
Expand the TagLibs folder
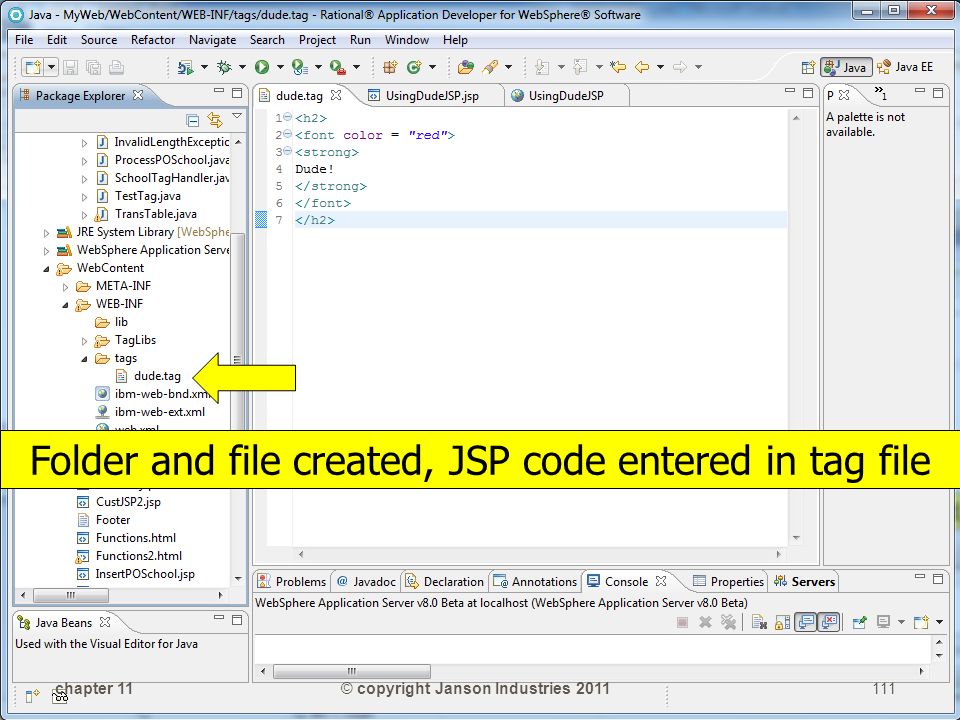(84, 340)
